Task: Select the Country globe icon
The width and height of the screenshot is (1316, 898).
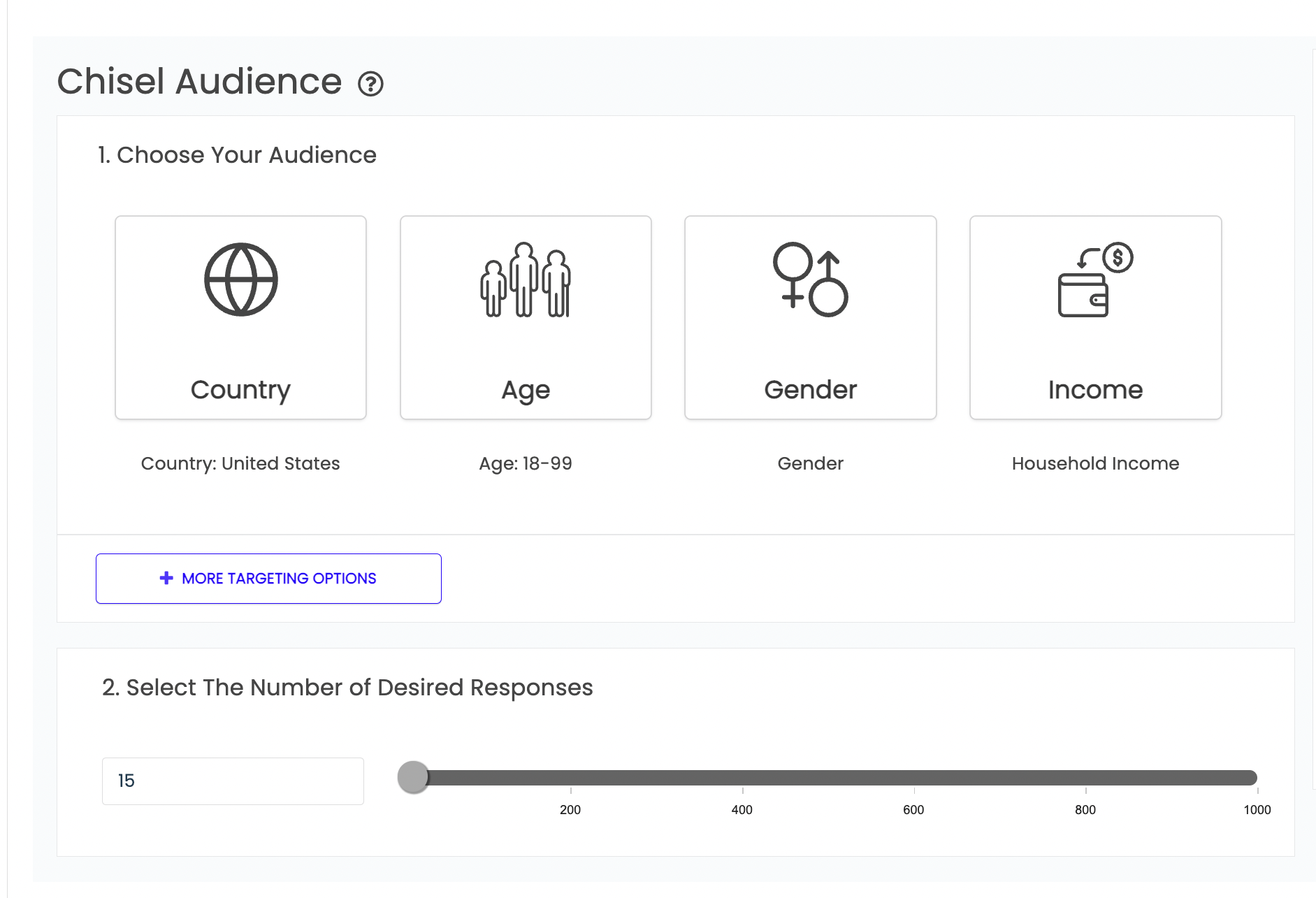Action: pyautogui.click(x=240, y=281)
